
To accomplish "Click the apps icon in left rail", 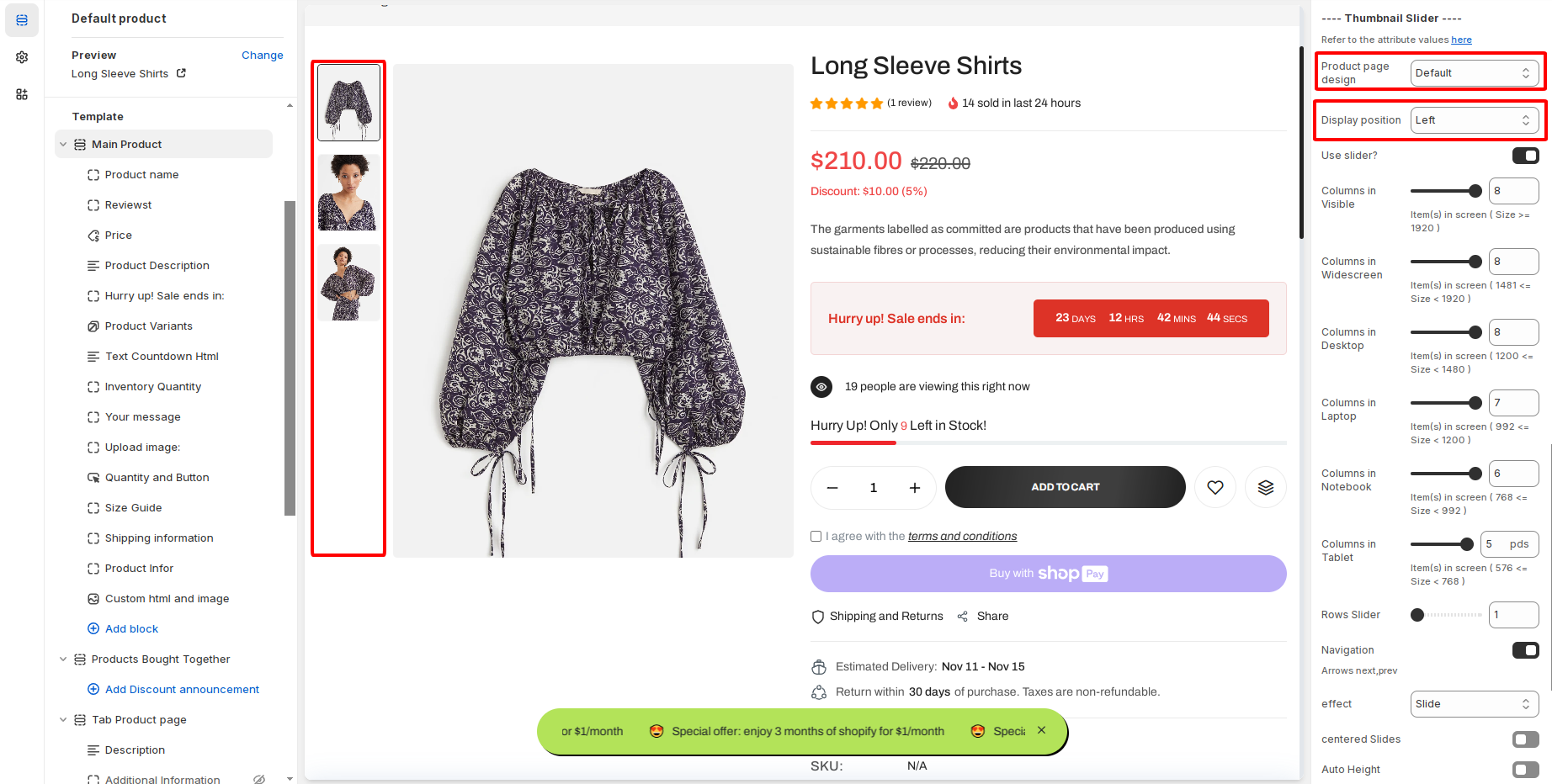I will pyautogui.click(x=22, y=94).
